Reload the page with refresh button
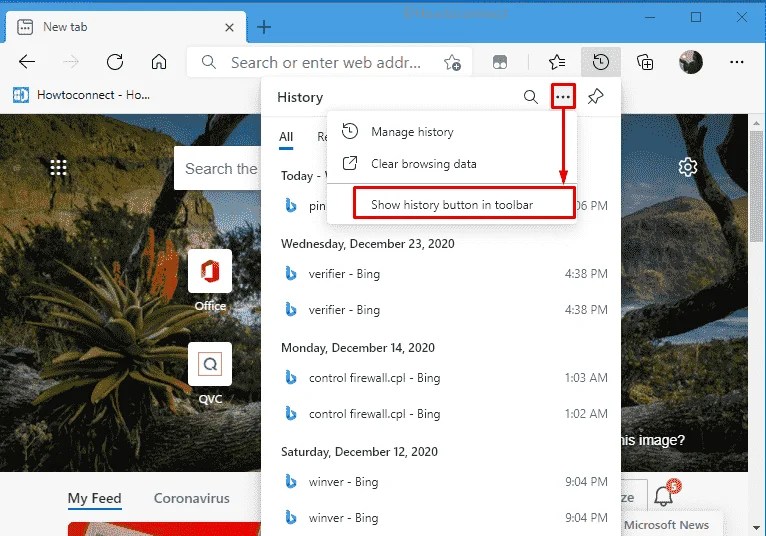This screenshot has width=766, height=536. point(115,62)
